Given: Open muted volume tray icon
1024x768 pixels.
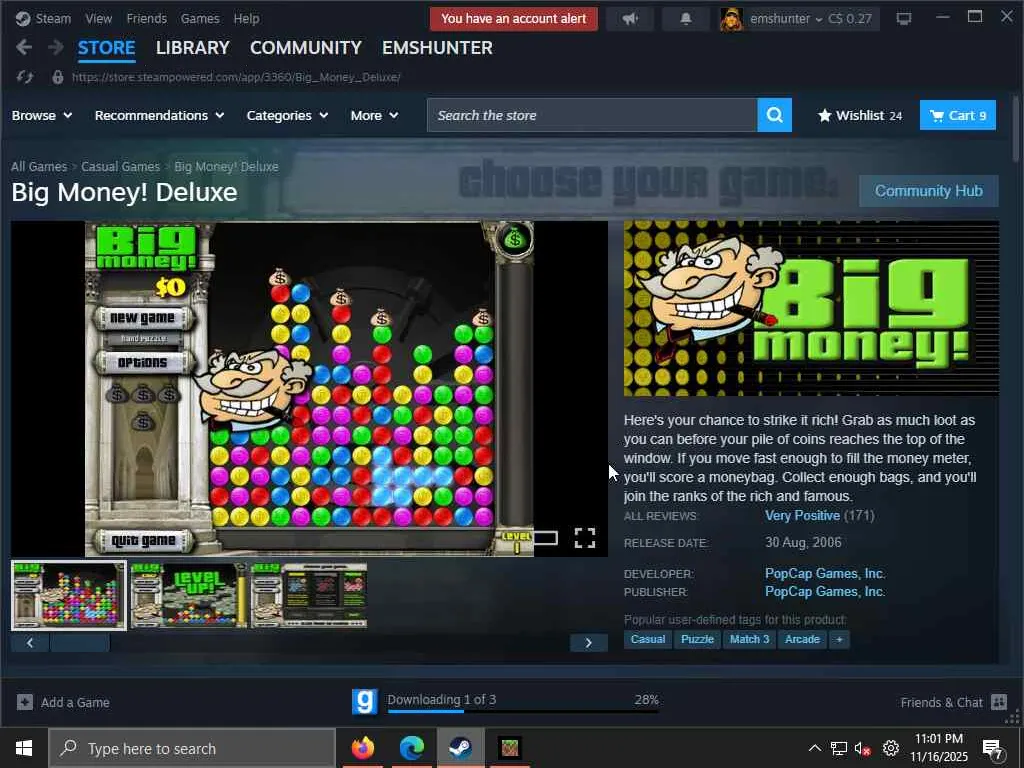Looking at the screenshot, I should coord(863,748).
